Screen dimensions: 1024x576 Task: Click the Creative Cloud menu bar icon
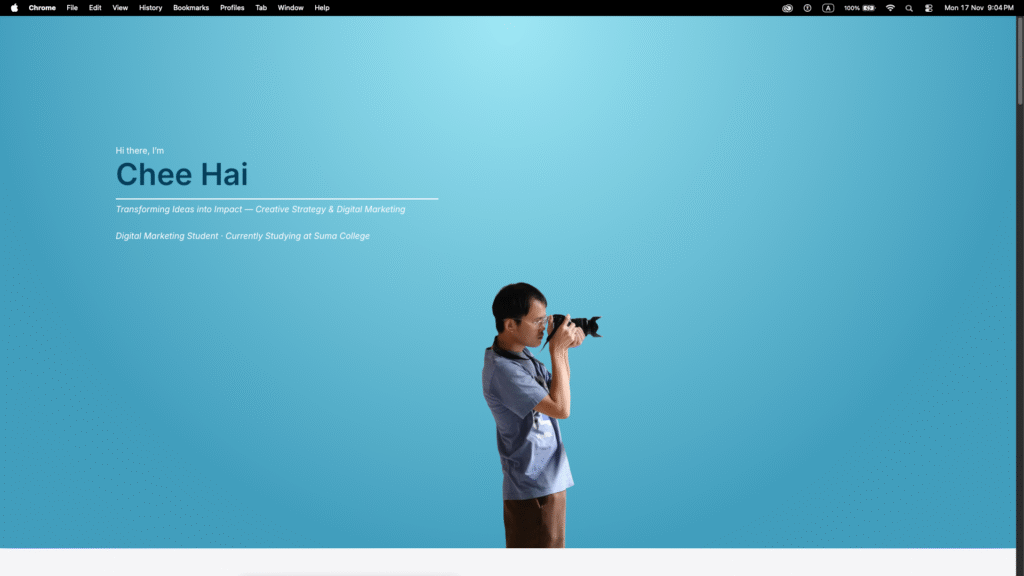point(787,7)
